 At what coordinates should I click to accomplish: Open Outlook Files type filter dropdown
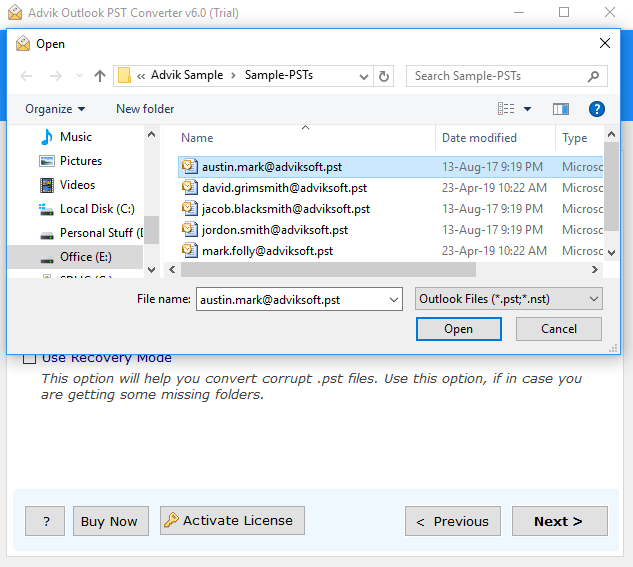click(x=509, y=299)
